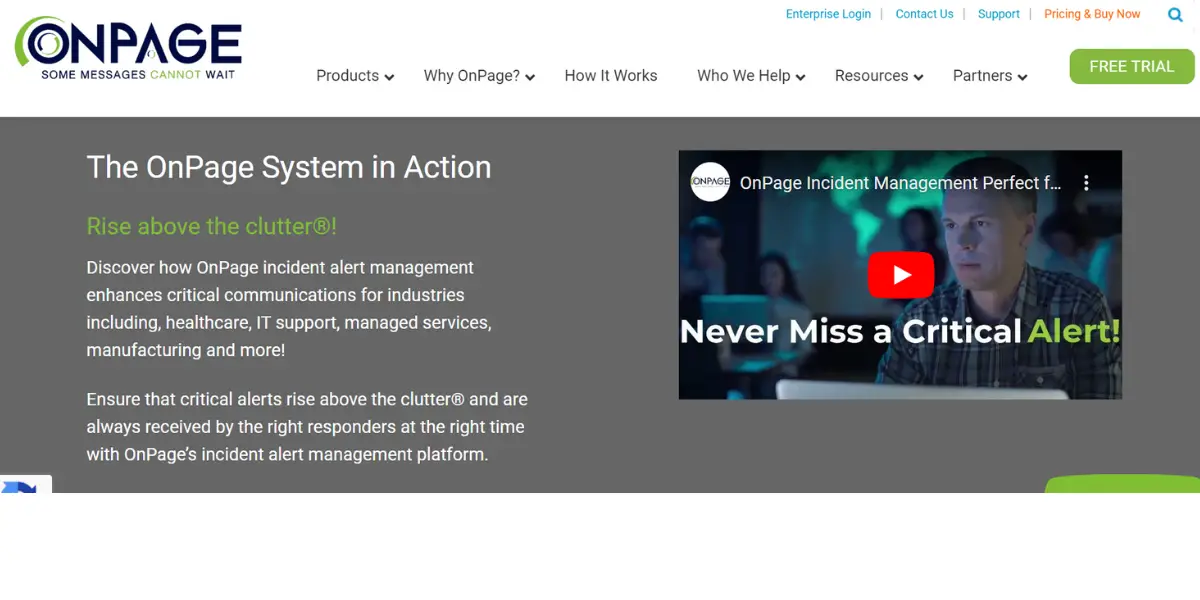Screen dimensions: 1200x600
Task: Open Pricing & Buy Now link
Action: (x=1092, y=14)
